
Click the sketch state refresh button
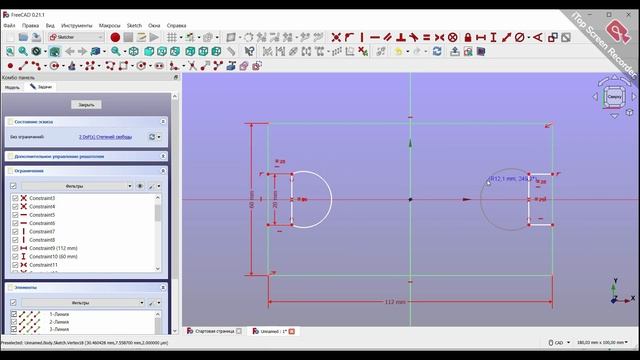(x=152, y=137)
